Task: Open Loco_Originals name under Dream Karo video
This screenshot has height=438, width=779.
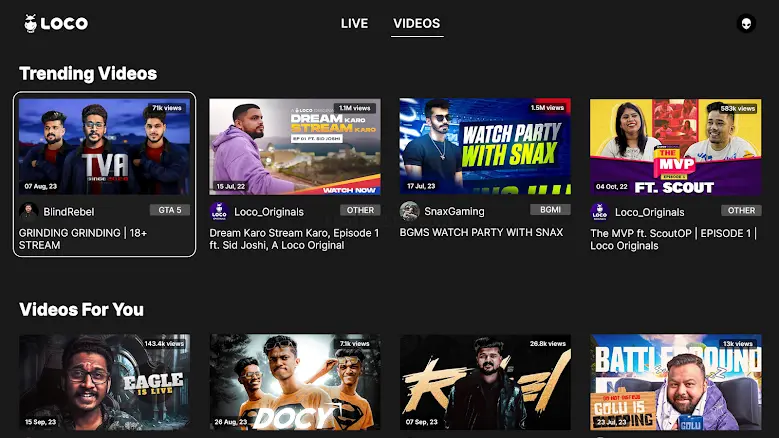Action: click(x=269, y=212)
